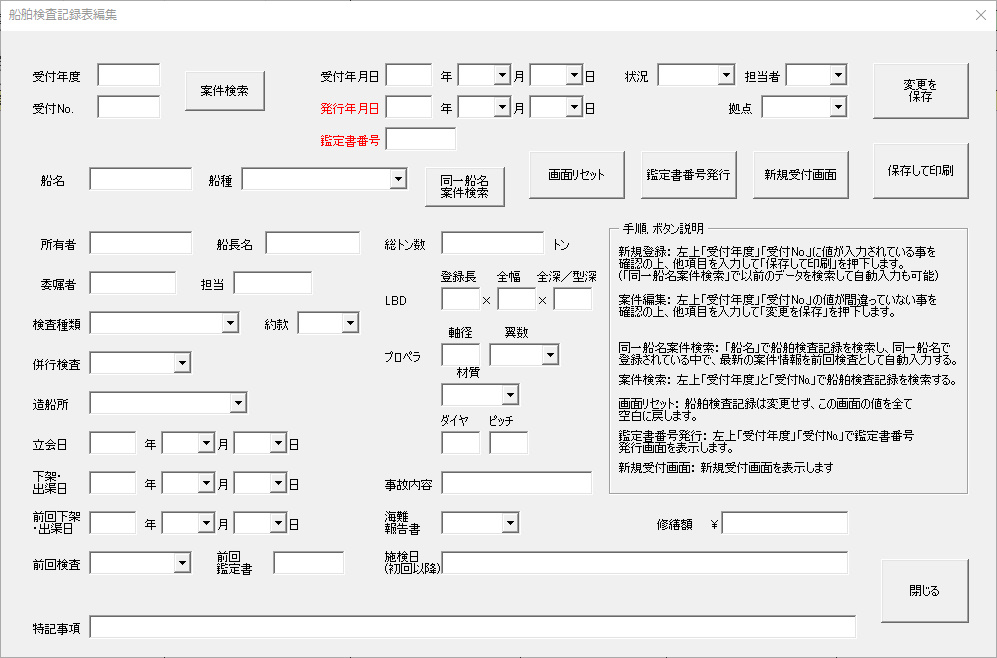Select the 修繕額 amount field
The height and width of the screenshot is (658, 997).
784,523
